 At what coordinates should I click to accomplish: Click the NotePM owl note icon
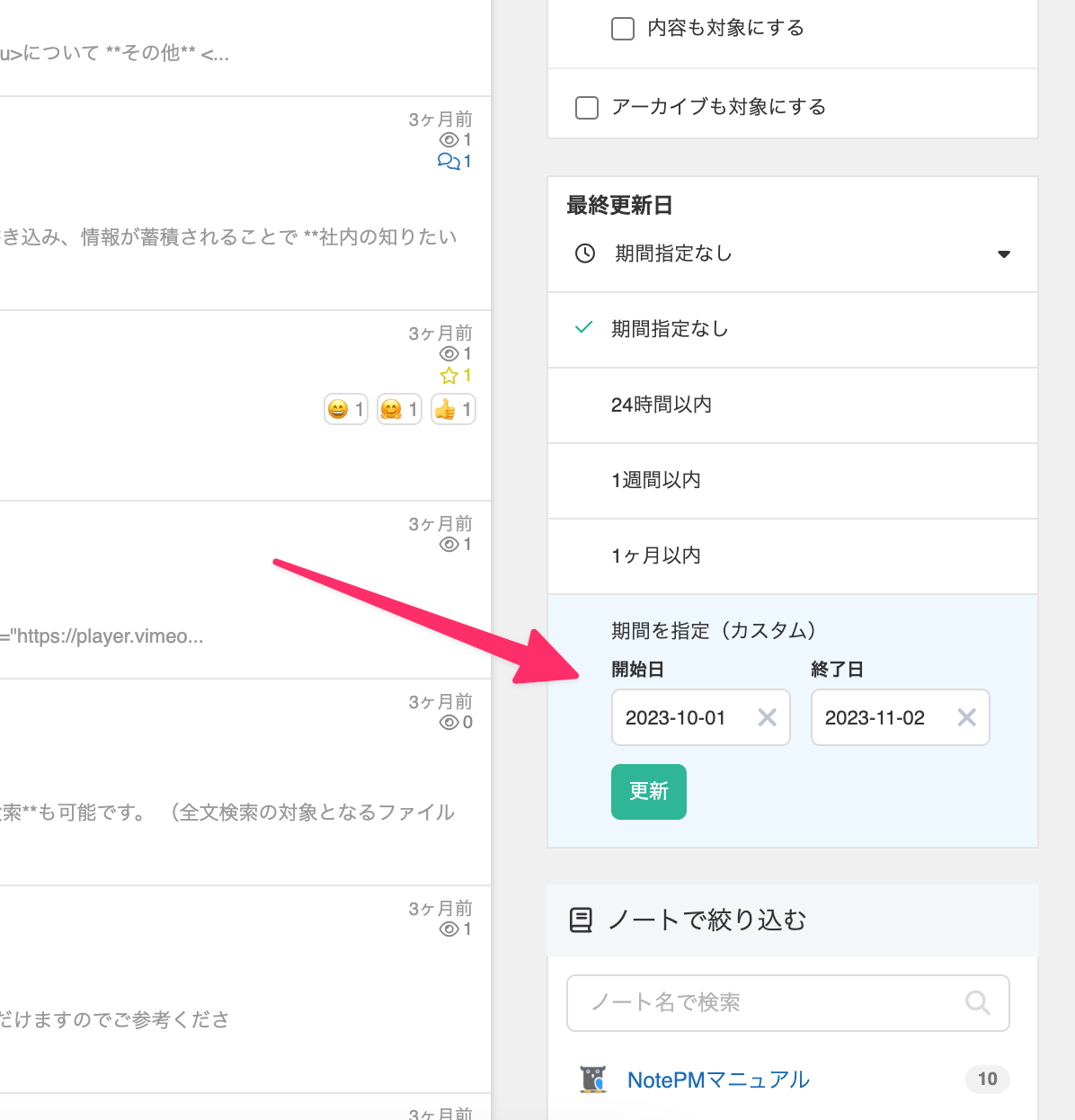(592, 1080)
